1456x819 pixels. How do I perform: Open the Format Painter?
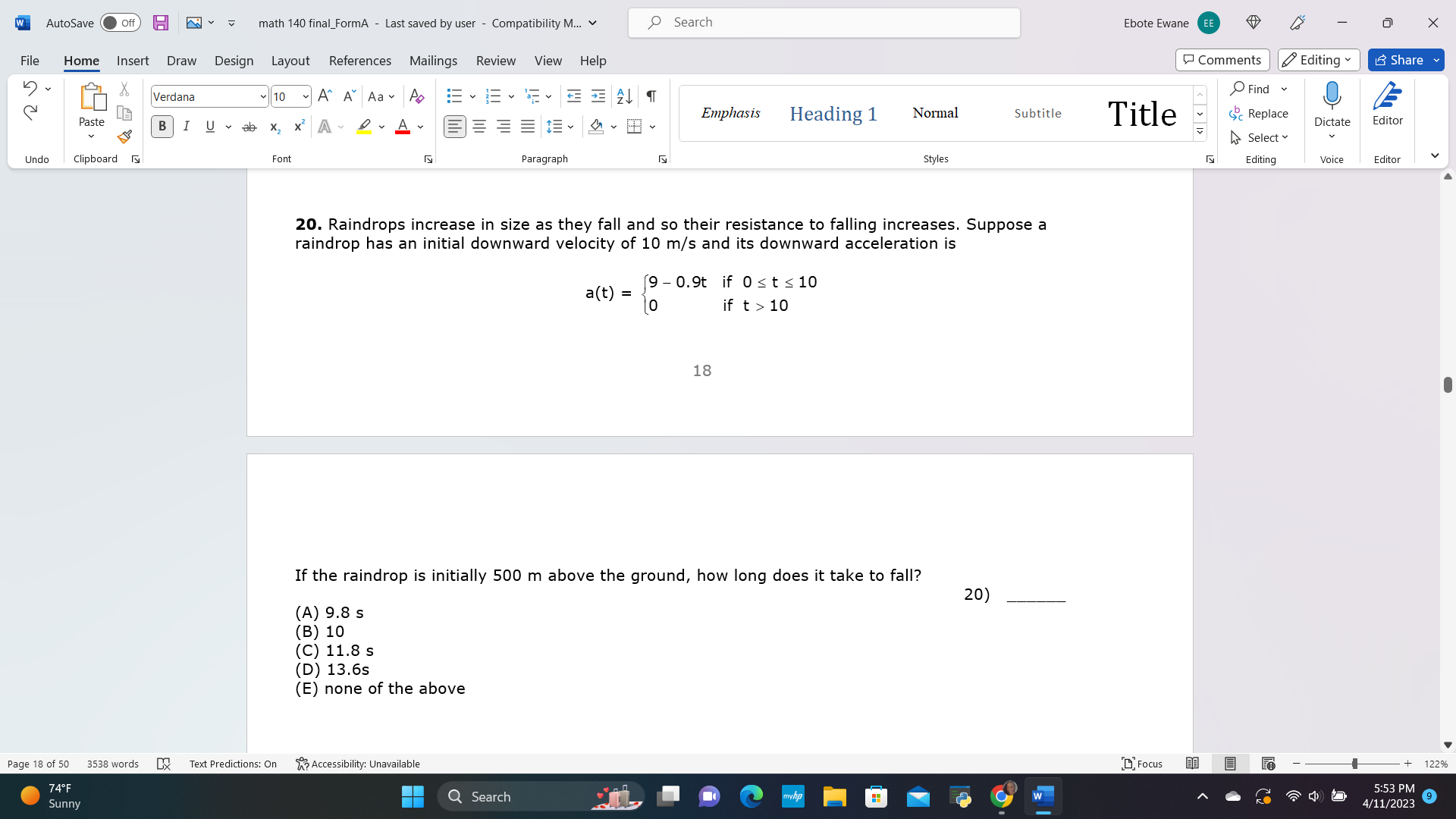(x=124, y=137)
